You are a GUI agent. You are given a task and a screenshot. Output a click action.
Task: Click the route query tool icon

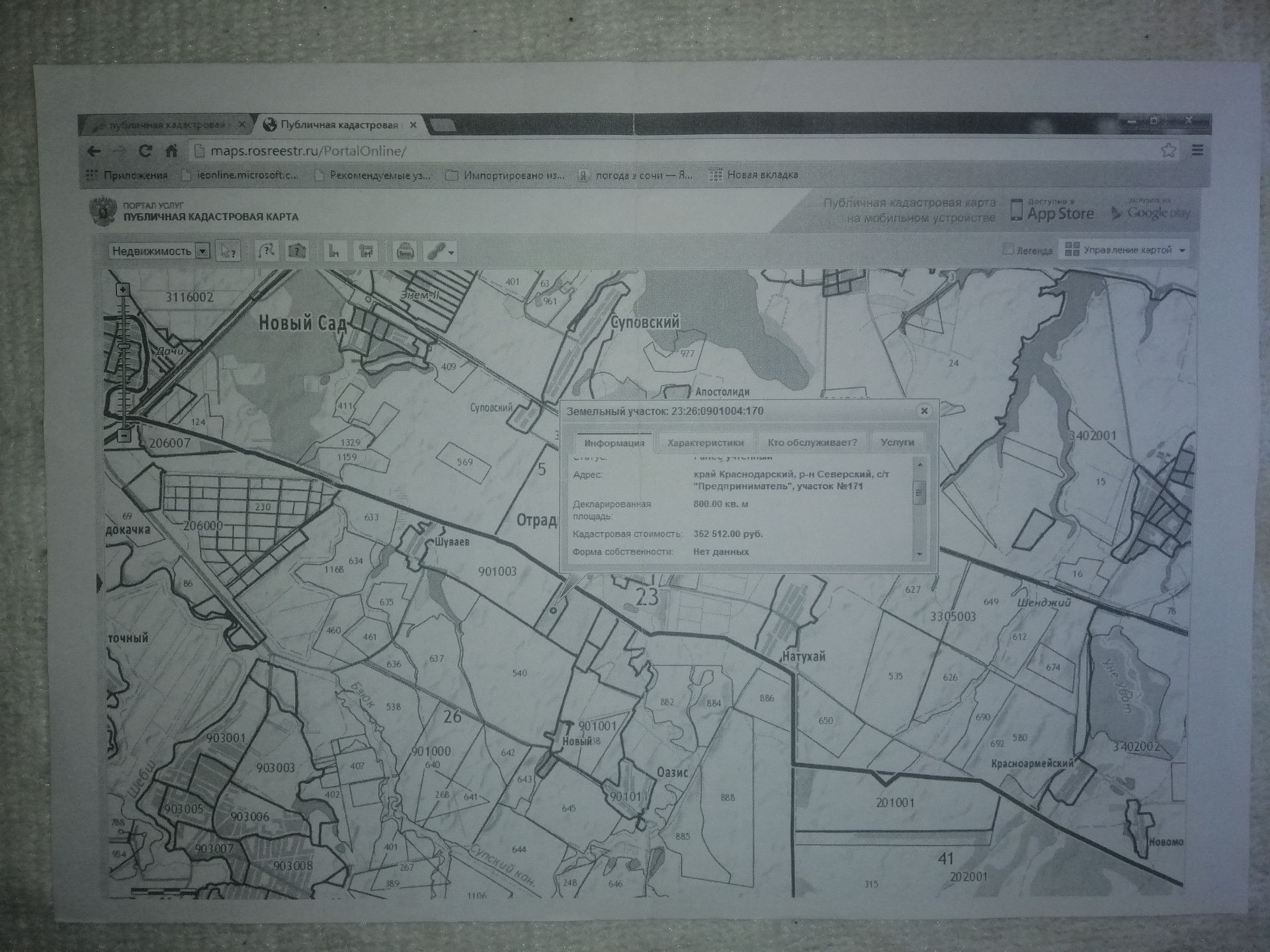point(267,251)
